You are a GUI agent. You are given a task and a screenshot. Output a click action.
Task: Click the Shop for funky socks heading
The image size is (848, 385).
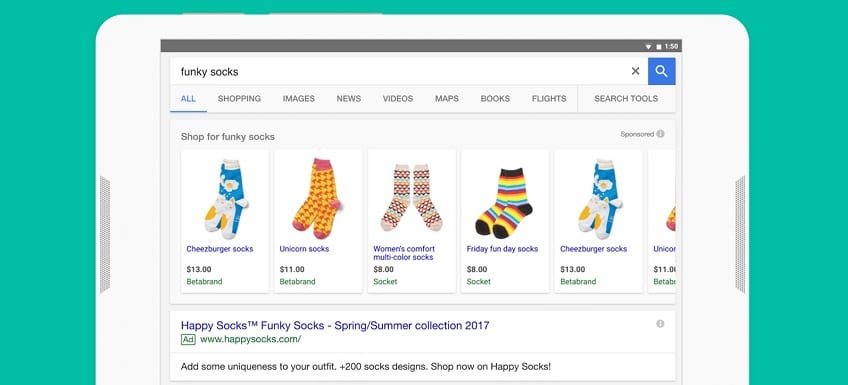(228, 137)
